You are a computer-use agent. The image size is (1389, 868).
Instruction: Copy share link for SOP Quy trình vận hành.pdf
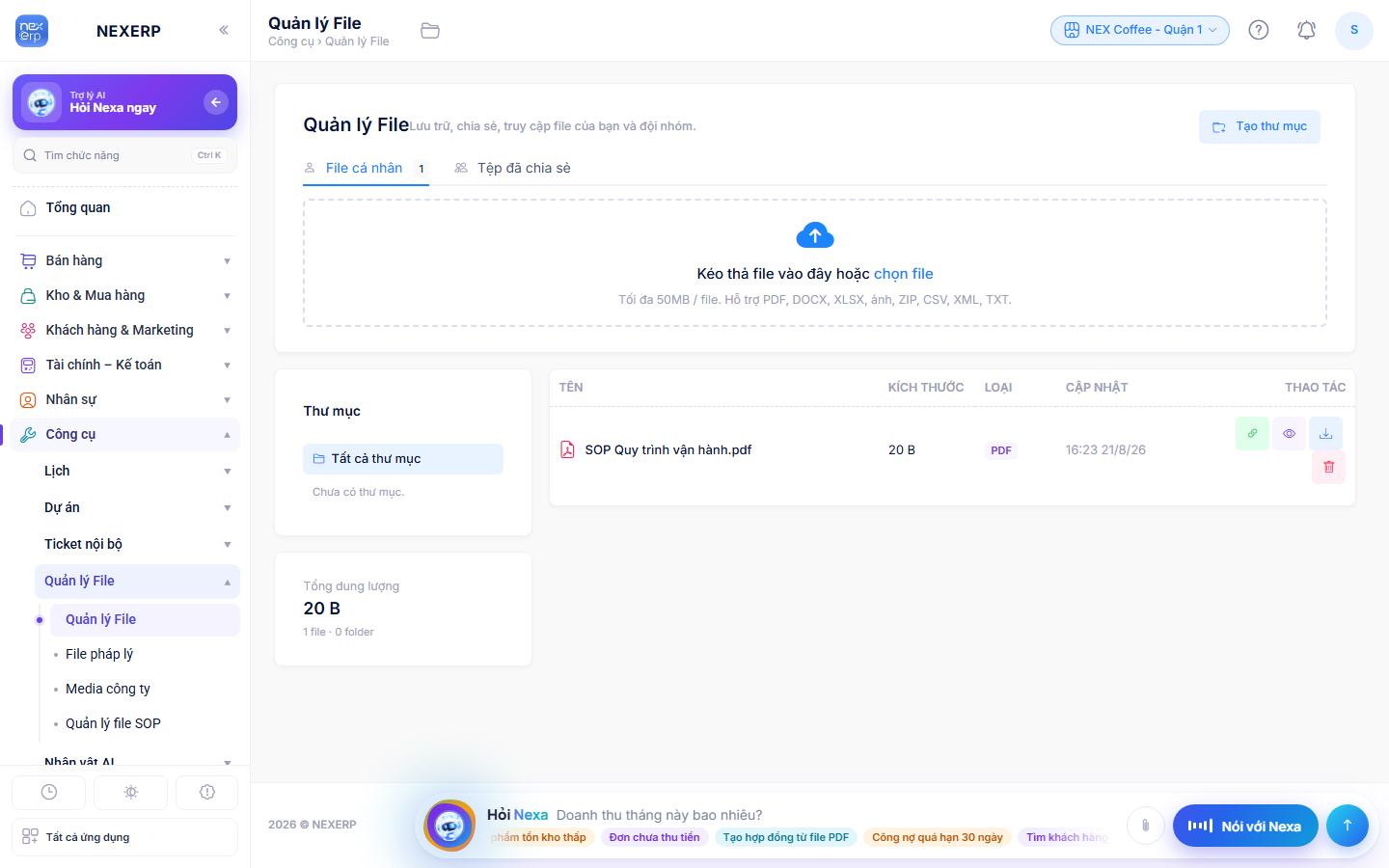point(1252,433)
